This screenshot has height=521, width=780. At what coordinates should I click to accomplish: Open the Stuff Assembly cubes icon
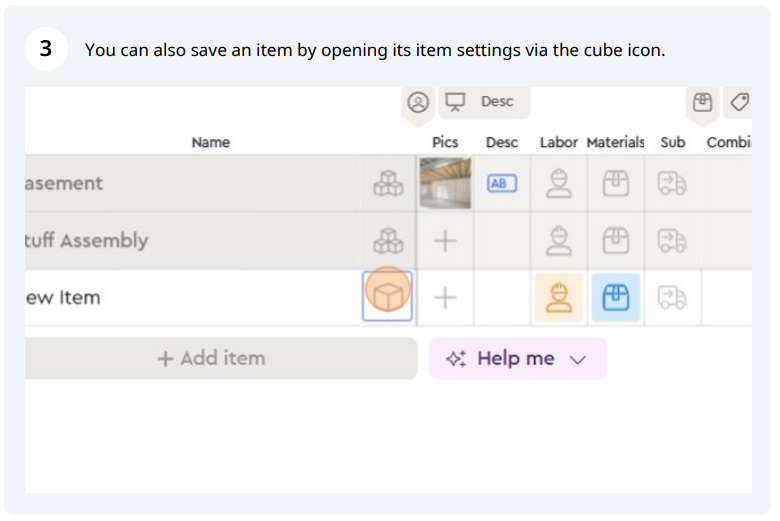pos(388,241)
